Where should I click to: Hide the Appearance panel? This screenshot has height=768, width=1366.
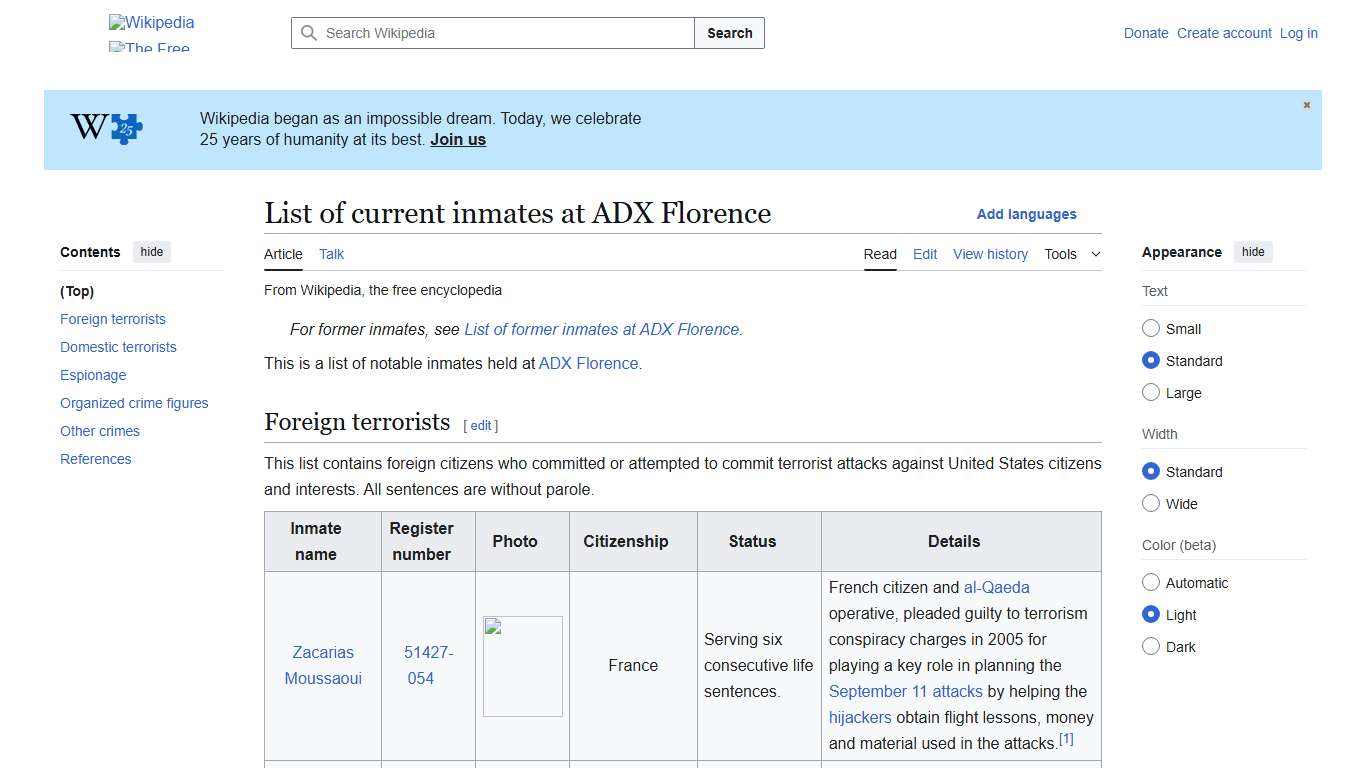pyautogui.click(x=1253, y=252)
